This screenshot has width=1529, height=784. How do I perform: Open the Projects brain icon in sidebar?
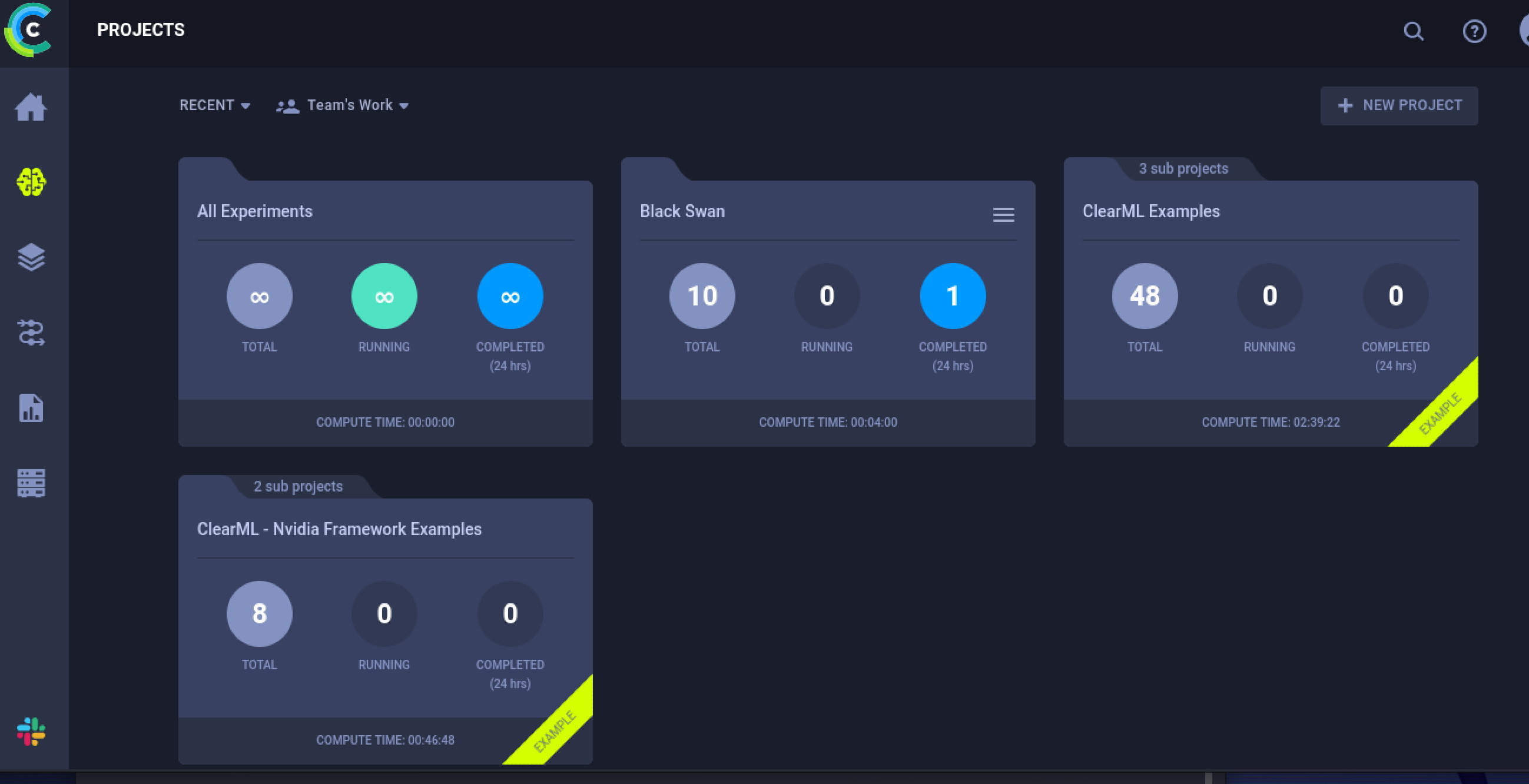[31, 182]
